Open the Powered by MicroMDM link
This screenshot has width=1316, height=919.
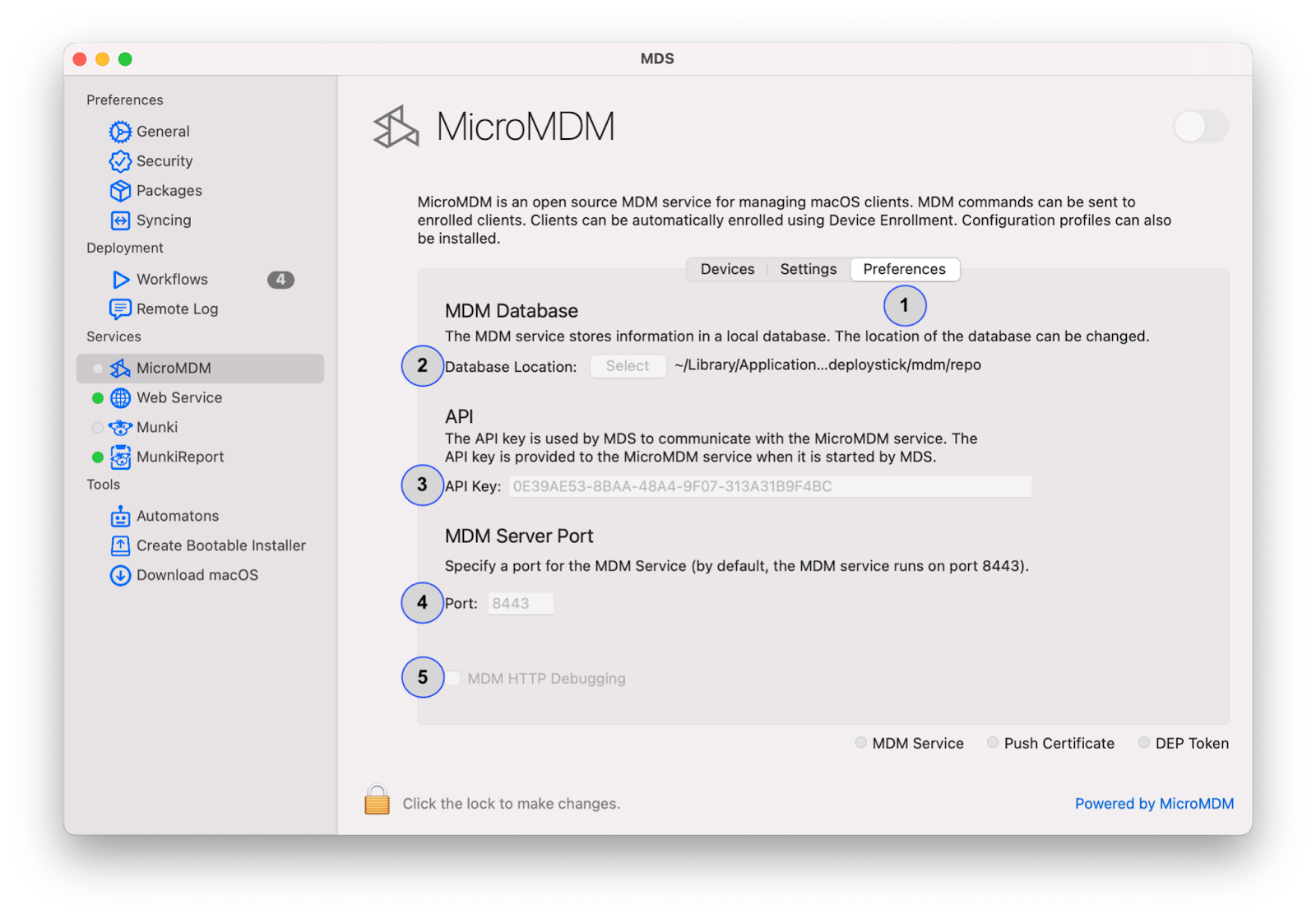click(x=1154, y=804)
